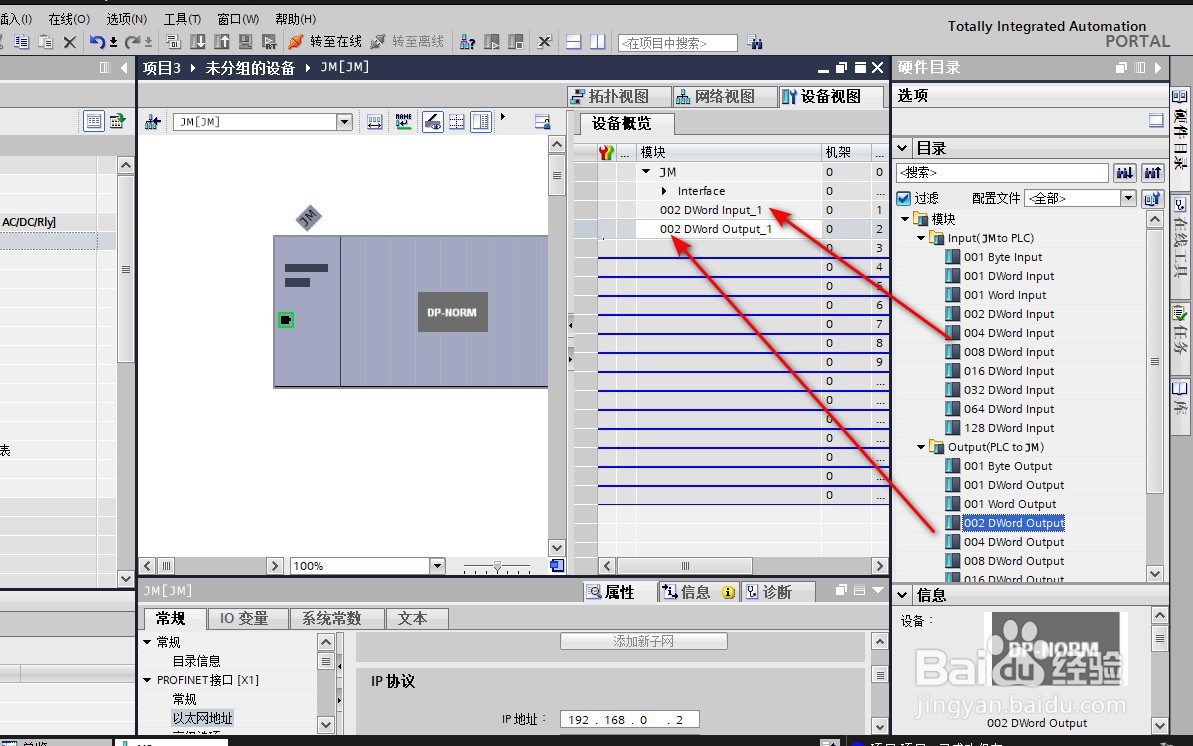Screen dimensions: 1193x746
Task: Click the 002 DWord Input_1 row
Action: pyautogui.click(x=732, y=210)
